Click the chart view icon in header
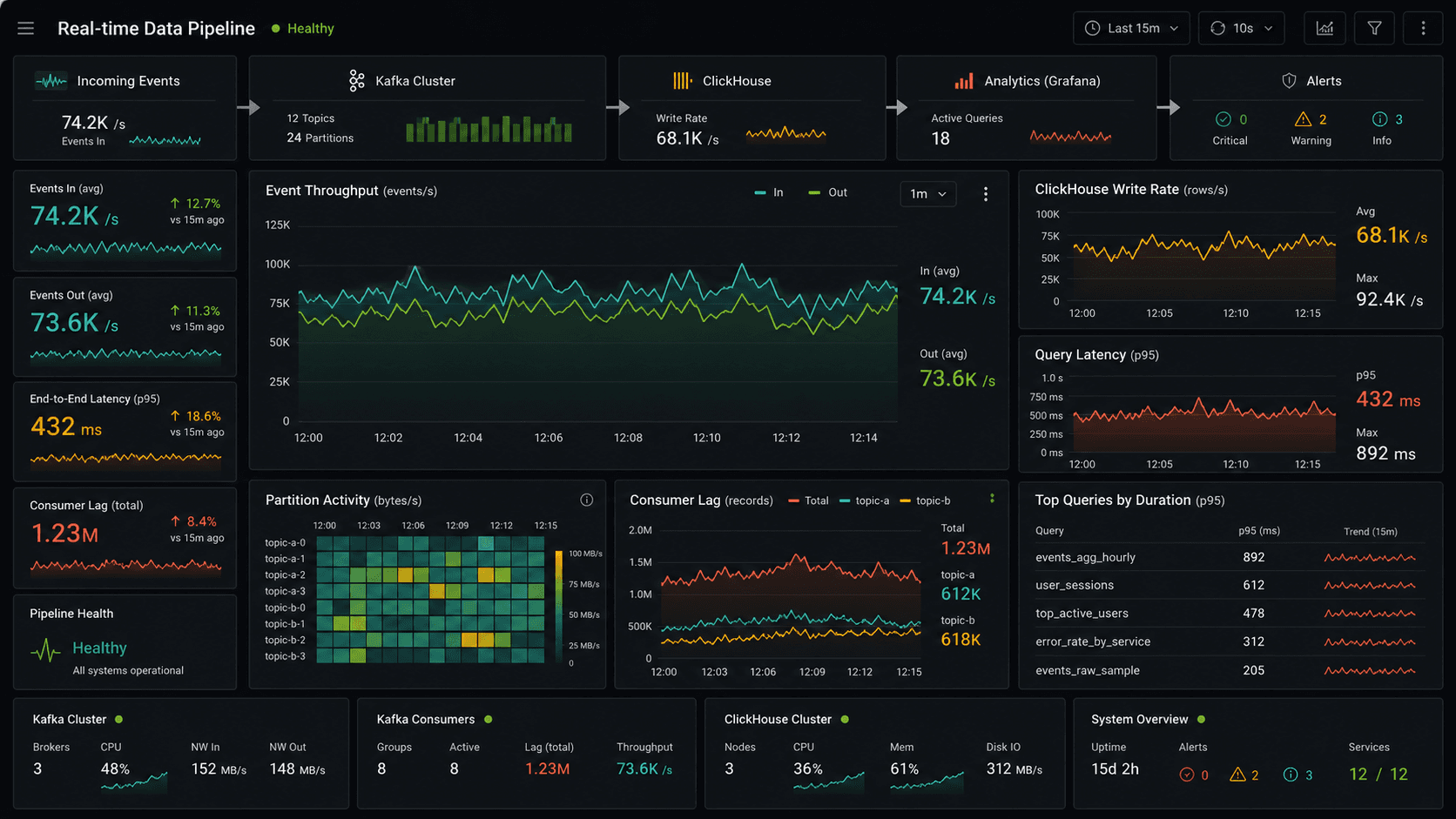The image size is (1456, 819). pyautogui.click(x=1325, y=29)
